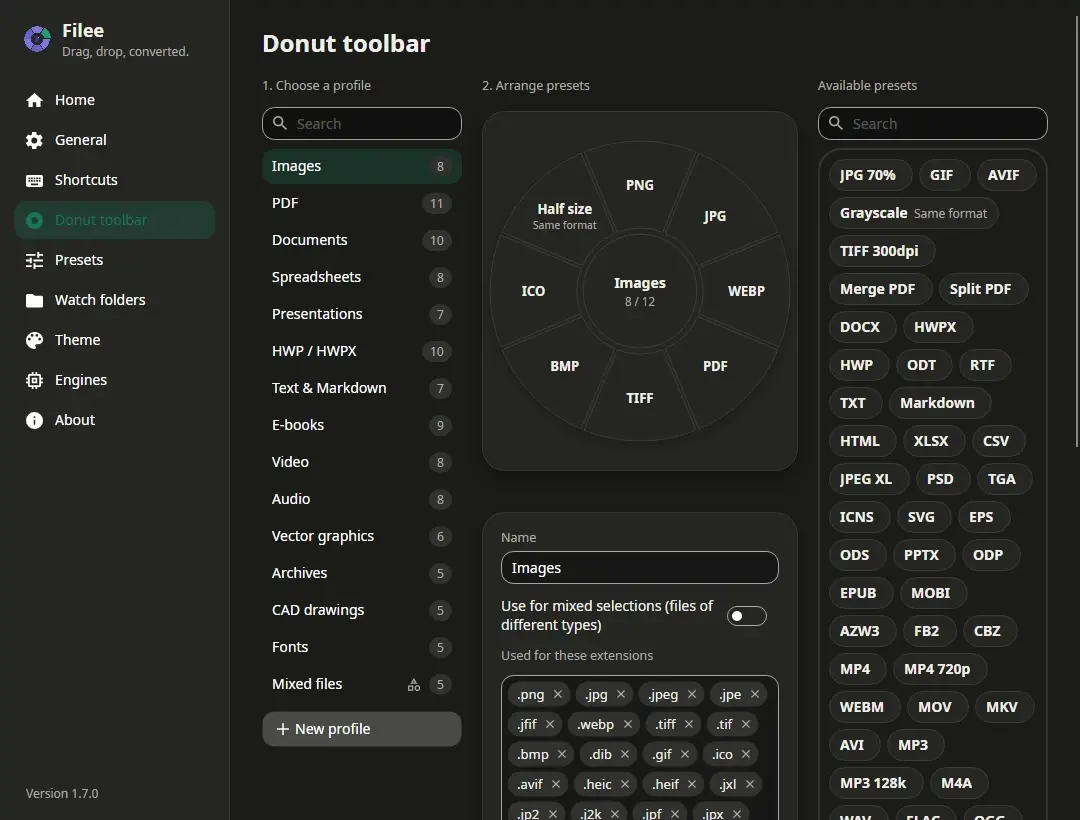1080x820 pixels.
Task: Choose the Merge PDF preset
Action: coord(878,289)
